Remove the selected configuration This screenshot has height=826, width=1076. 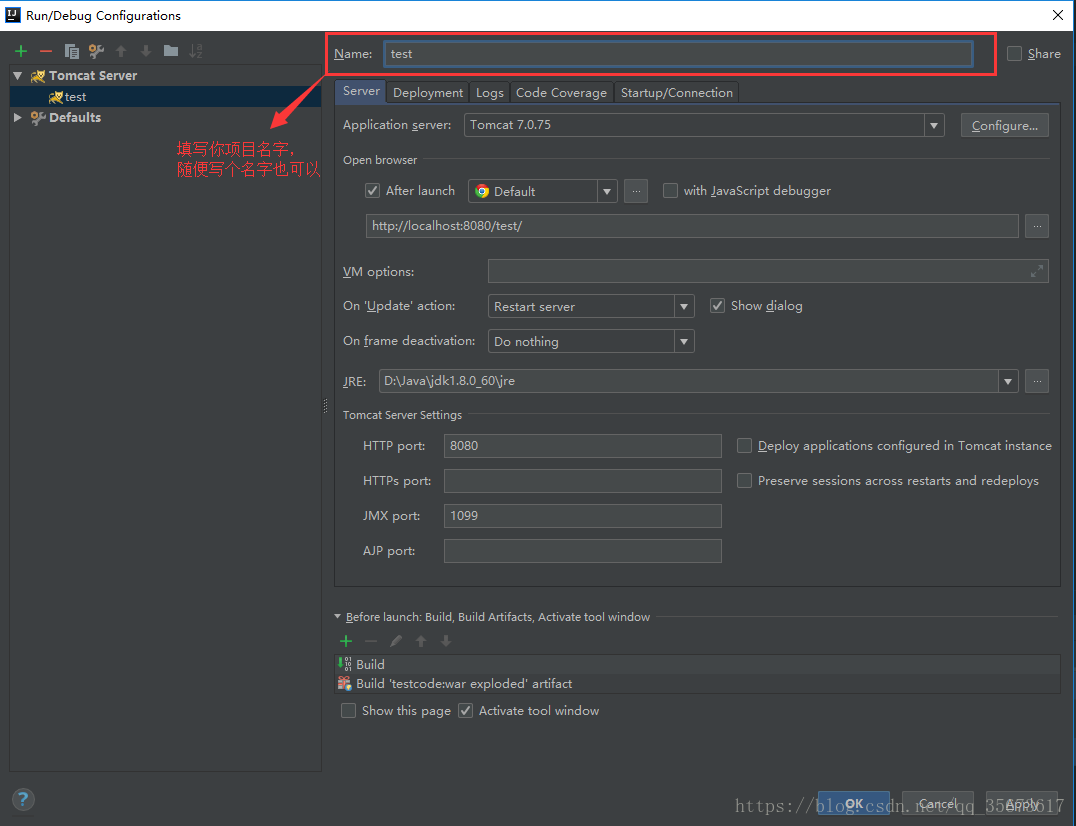pyautogui.click(x=46, y=51)
